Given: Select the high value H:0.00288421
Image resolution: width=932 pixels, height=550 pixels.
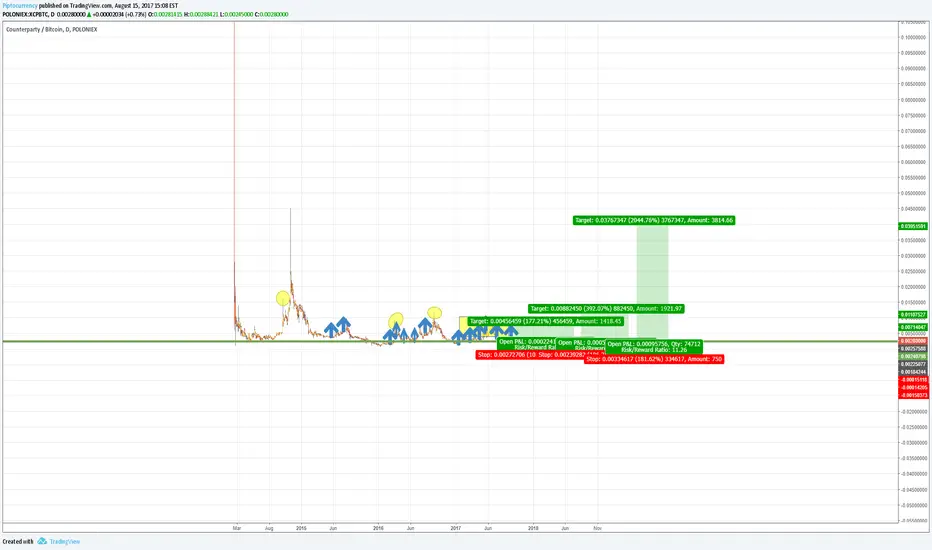Looking at the screenshot, I should 201,14.
